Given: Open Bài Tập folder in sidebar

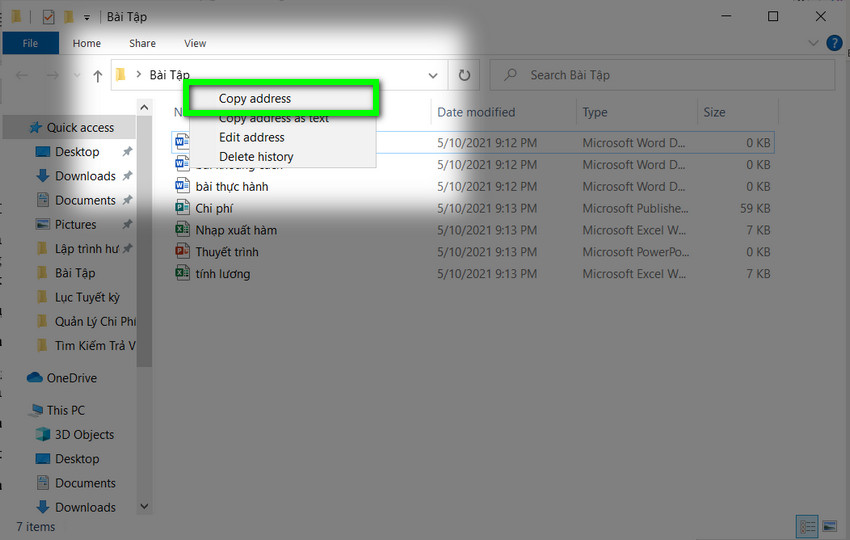Looking at the screenshot, I should [x=75, y=273].
